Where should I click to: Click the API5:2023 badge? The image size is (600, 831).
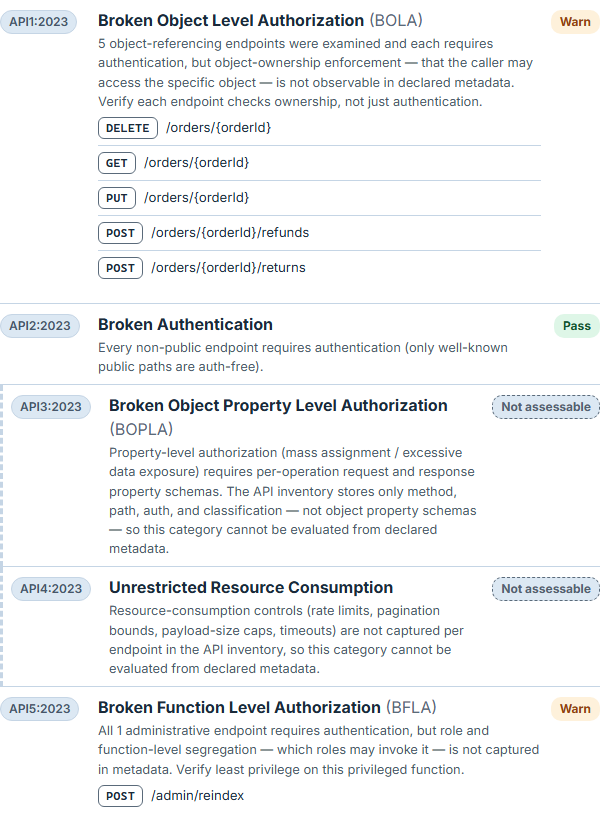click(x=40, y=709)
